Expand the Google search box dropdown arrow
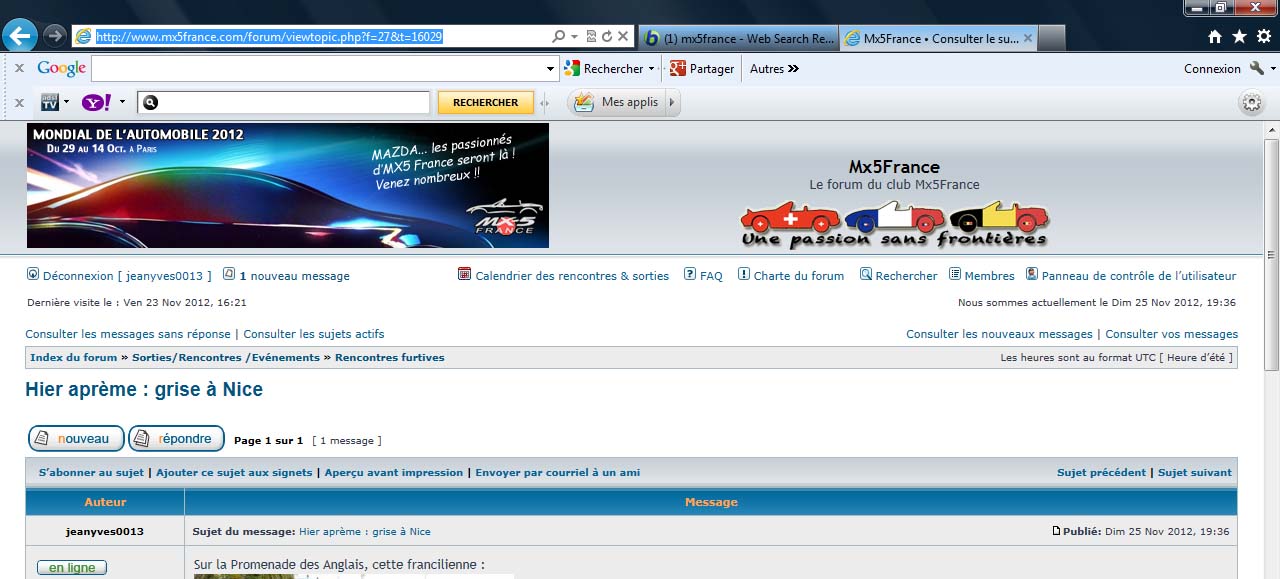 point(550,69)
